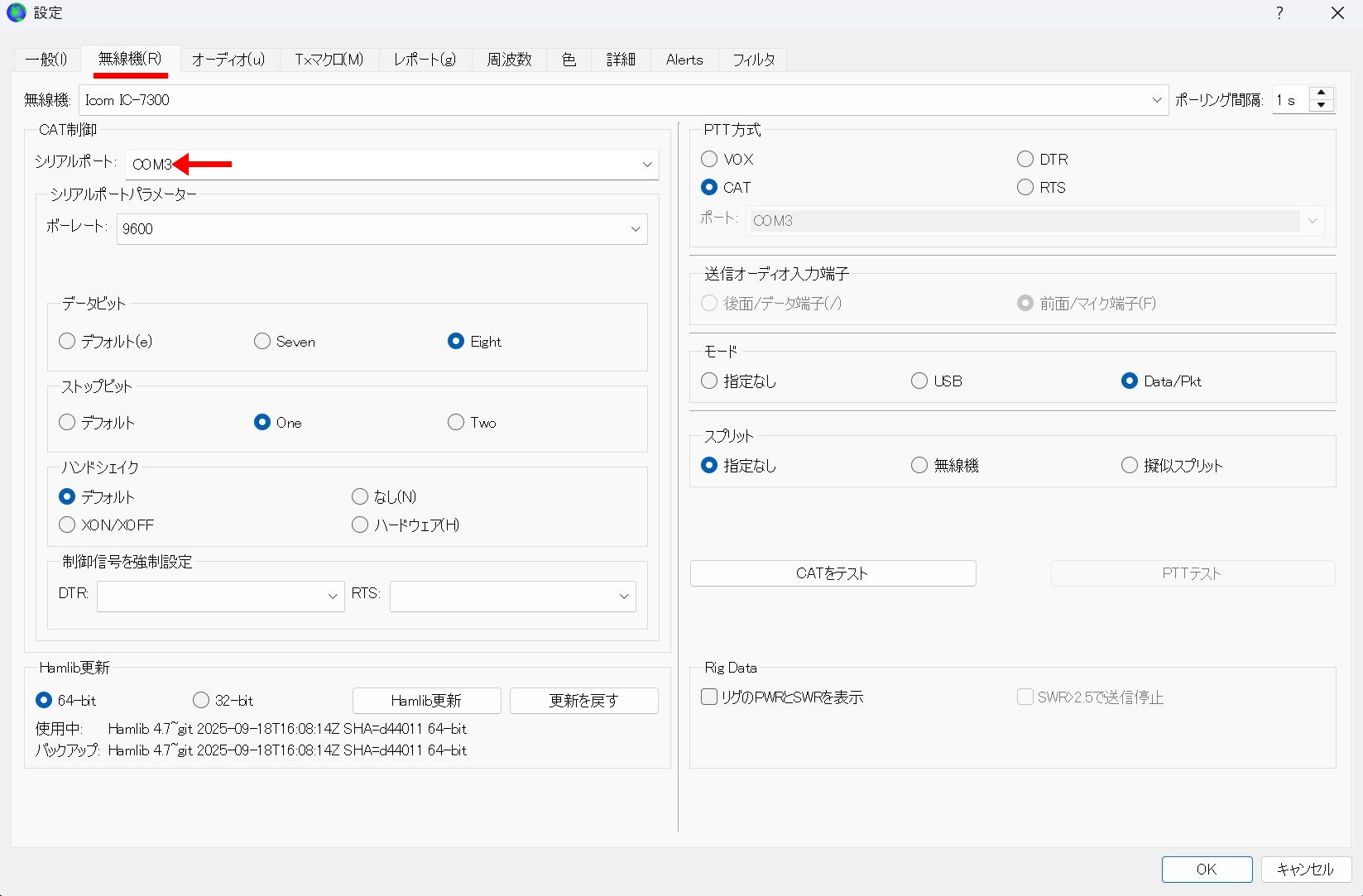
Task: Select the VOX PTT method
Action: [709, 160]
